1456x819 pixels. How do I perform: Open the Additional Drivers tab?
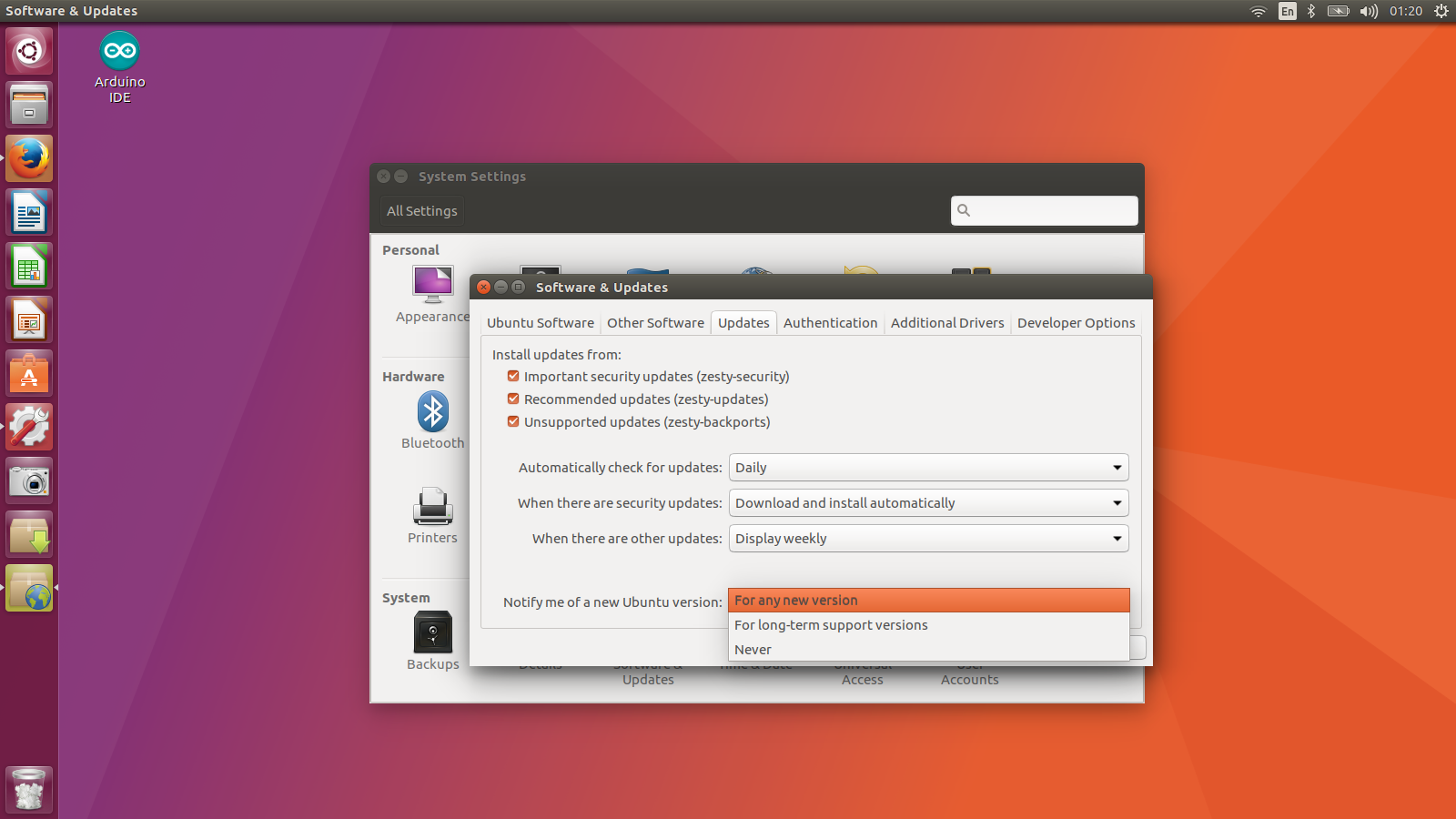coord(947,322)
